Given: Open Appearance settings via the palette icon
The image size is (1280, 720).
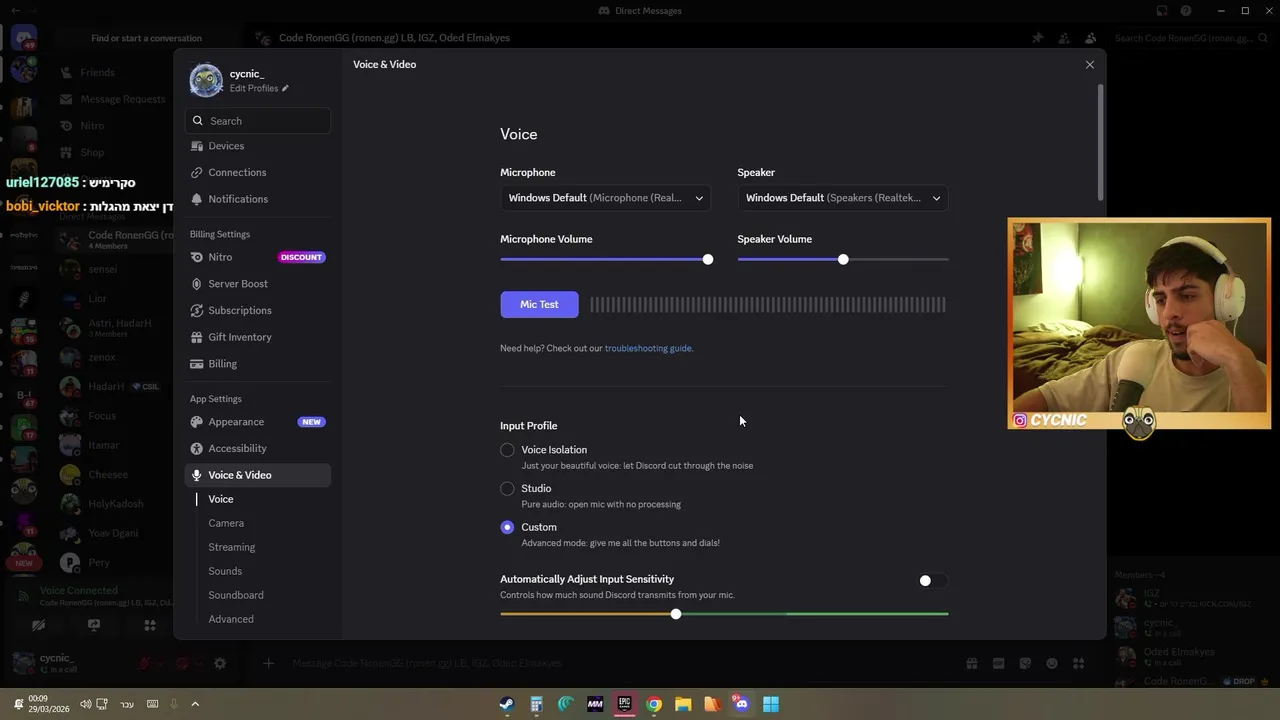Looking at the screenshot, I should click(197, 422).
